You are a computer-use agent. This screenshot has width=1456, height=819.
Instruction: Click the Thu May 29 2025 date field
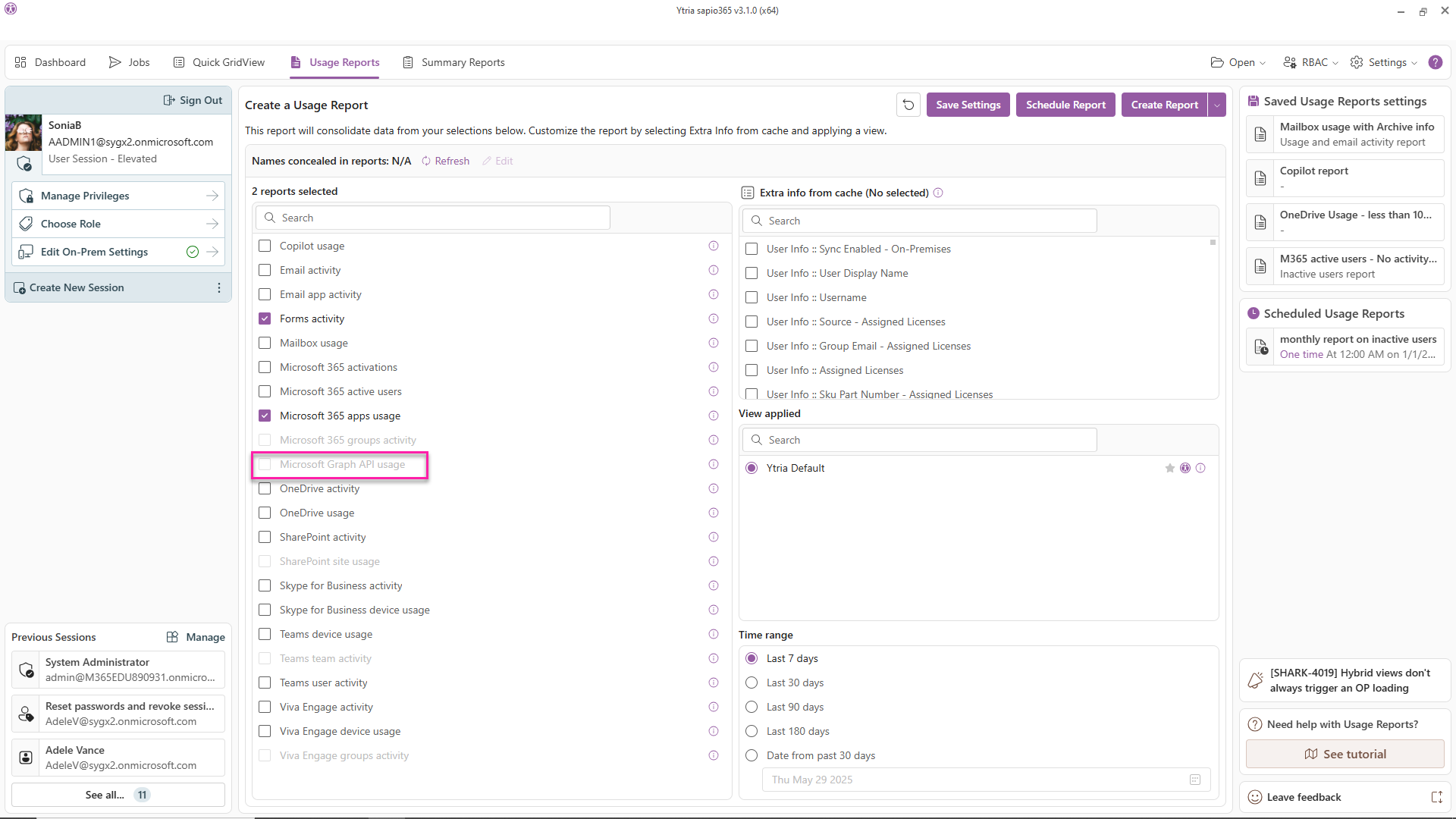pyautogui.click(x=986, y=780)
